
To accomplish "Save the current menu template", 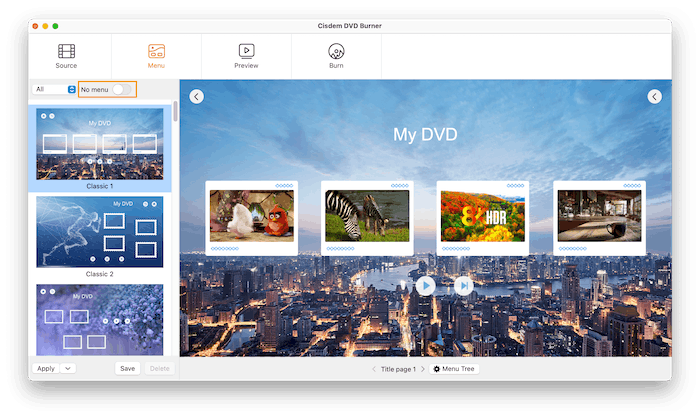I will (127, 368).
